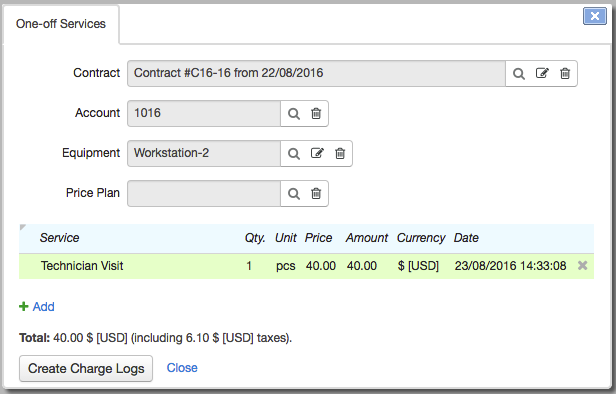The image size is (616, 394).
Task: Remove the Technician Visit service row
Action: 583,266
